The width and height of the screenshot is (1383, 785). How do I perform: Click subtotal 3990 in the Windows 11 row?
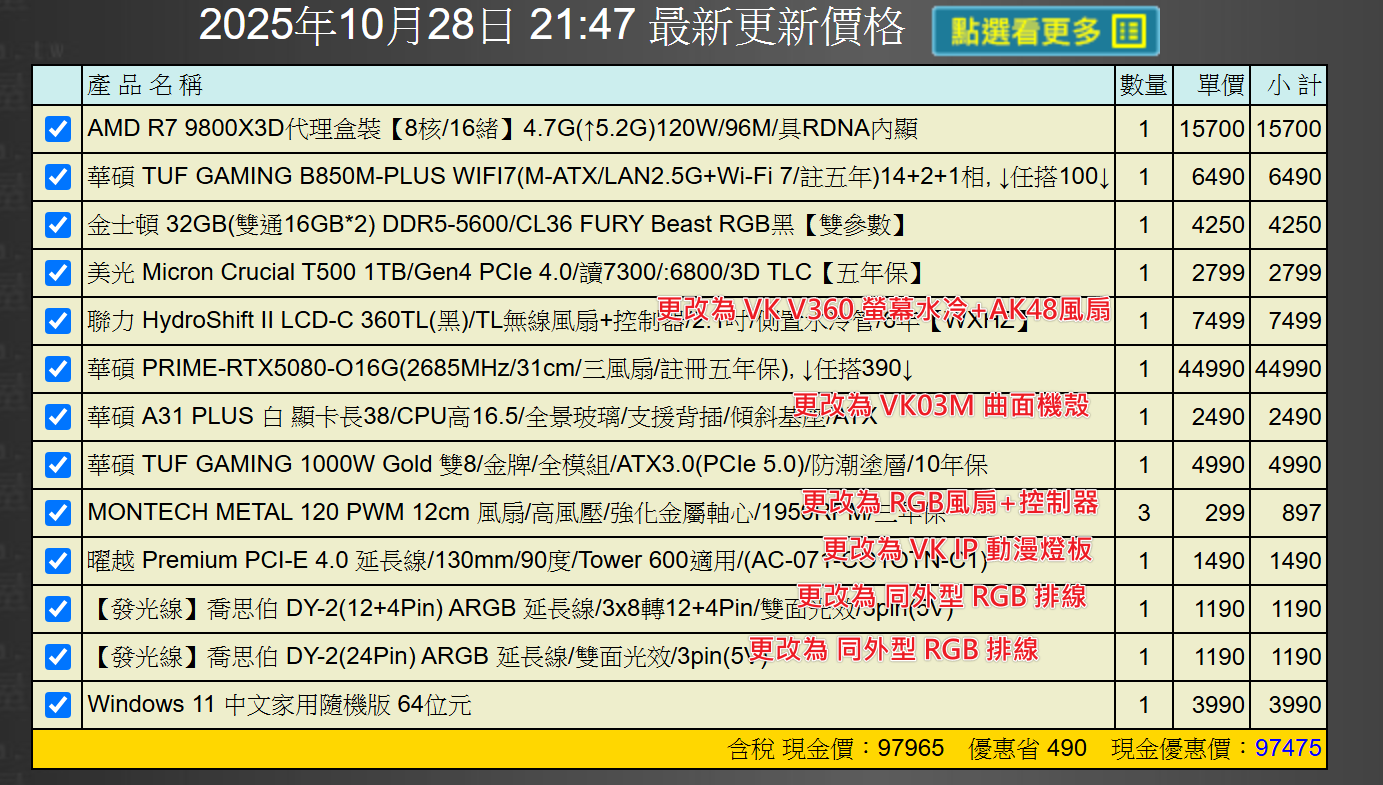point(1295,706)
